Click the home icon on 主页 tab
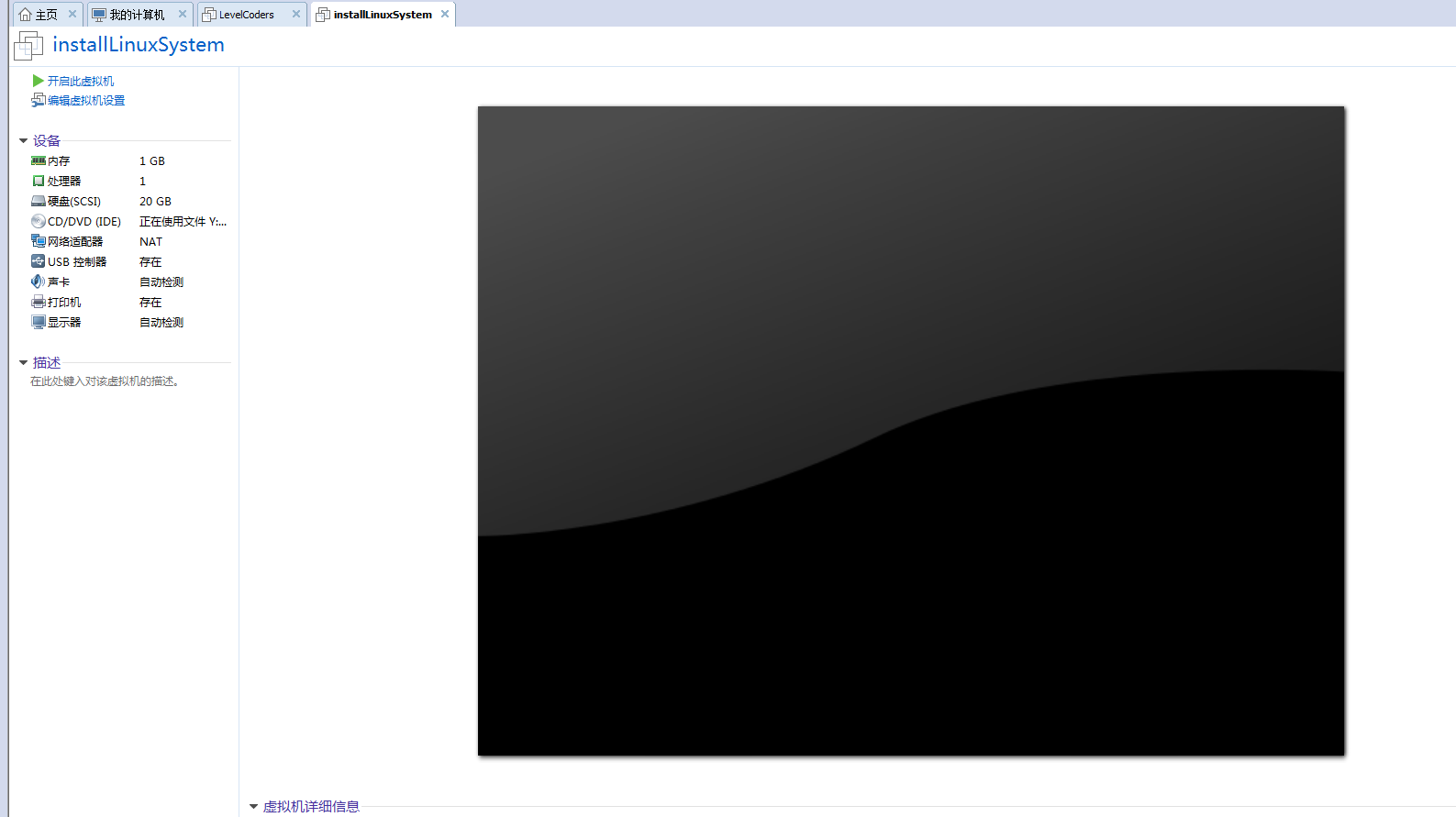 25,15
